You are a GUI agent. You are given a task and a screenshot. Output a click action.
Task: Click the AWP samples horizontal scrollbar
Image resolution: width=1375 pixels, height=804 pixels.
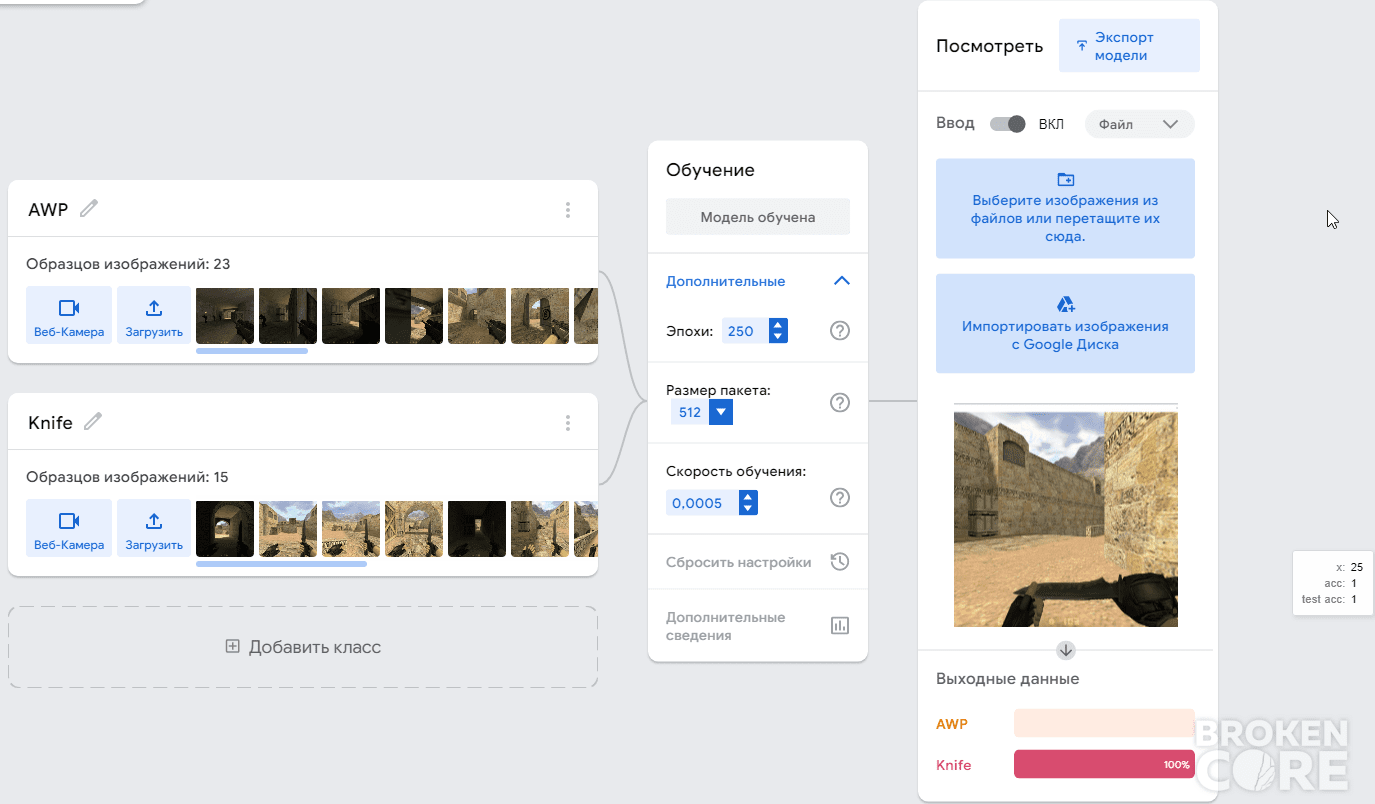coord(252,351)
